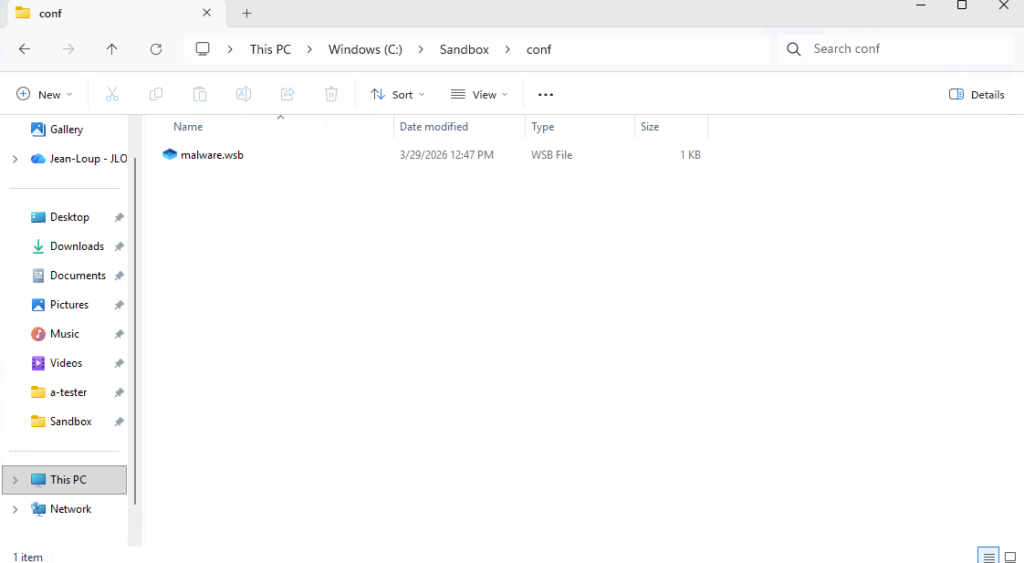Image resolution: width=1024 pixels, height=563 pixels.
Task: Select Network in navigation pane
Action: point(61,509)
